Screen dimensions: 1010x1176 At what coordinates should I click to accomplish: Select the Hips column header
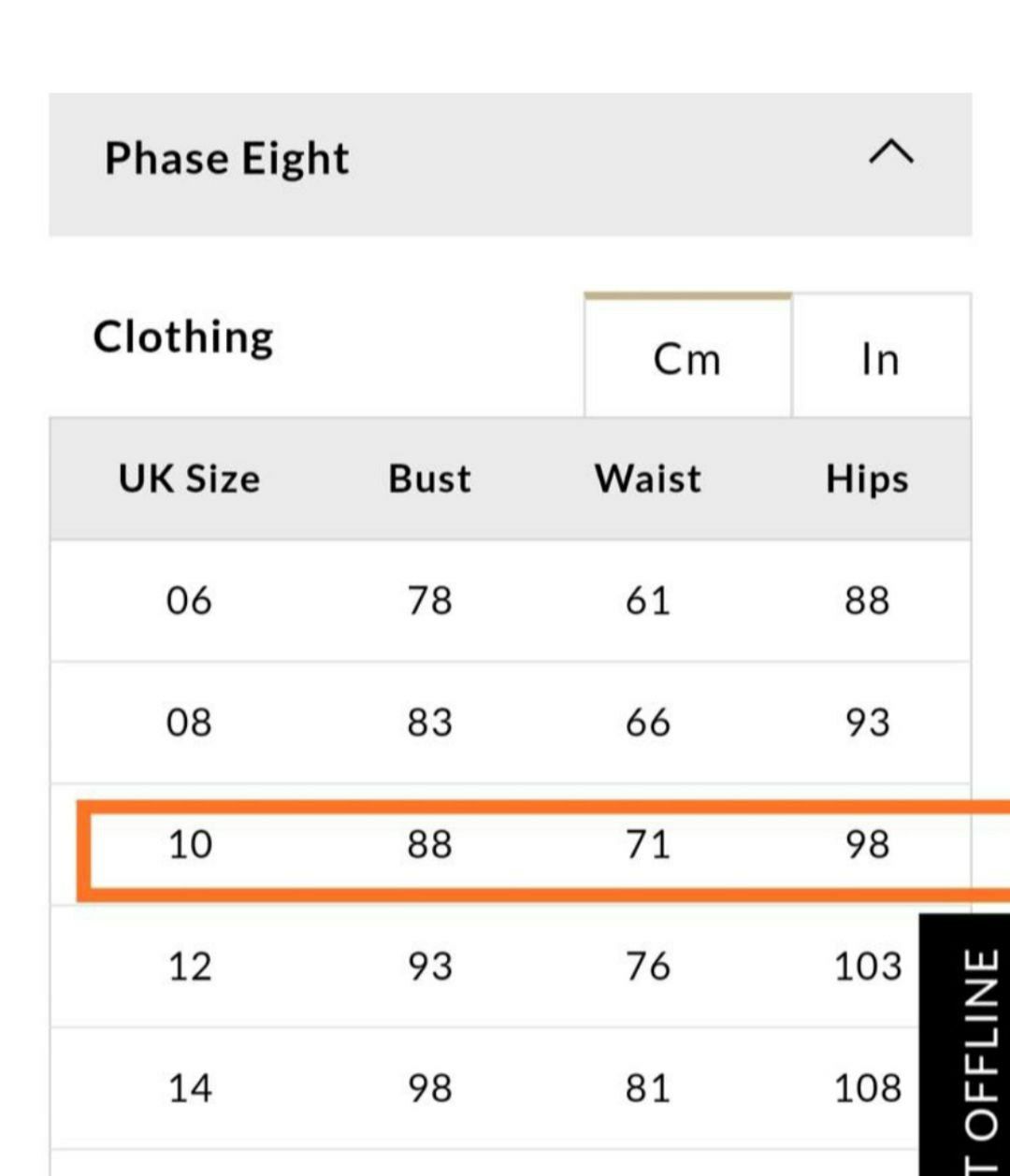[x=867, y=480]
